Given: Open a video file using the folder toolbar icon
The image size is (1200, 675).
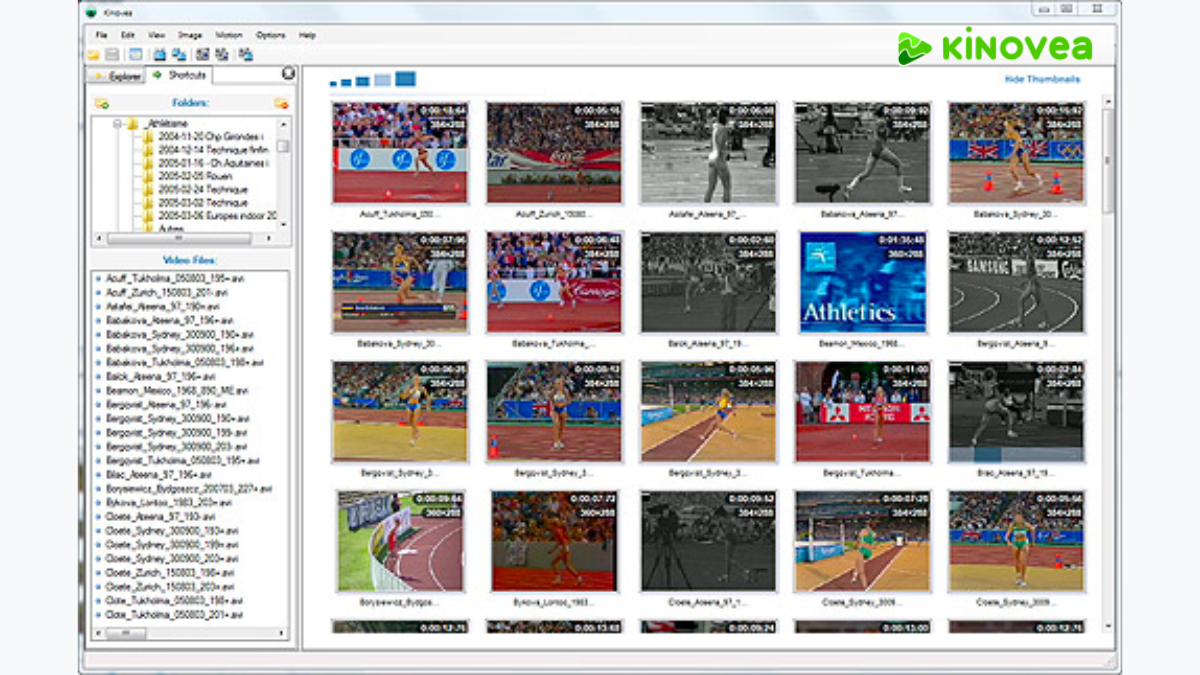Looking at the screenshot, I should [x=94, y=54].
